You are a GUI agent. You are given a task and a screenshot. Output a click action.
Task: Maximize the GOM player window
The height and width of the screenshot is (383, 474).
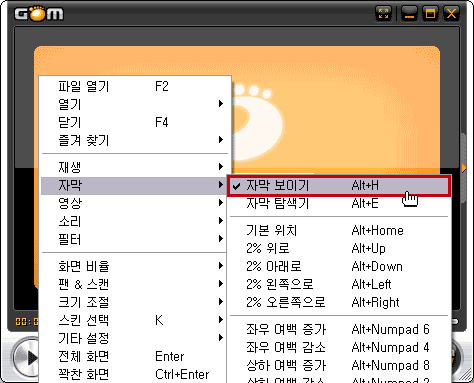[x=430, y=14]
